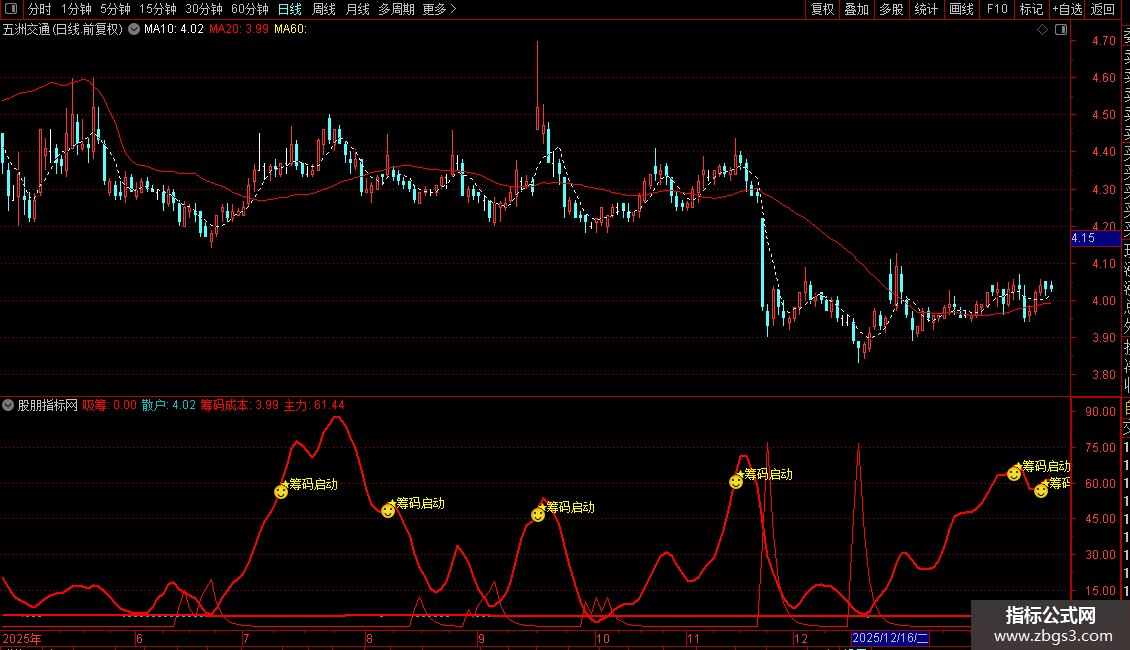The image size is (1130, 650).
Task: Click the 标记 mark button
Action: pos(1031,9)
